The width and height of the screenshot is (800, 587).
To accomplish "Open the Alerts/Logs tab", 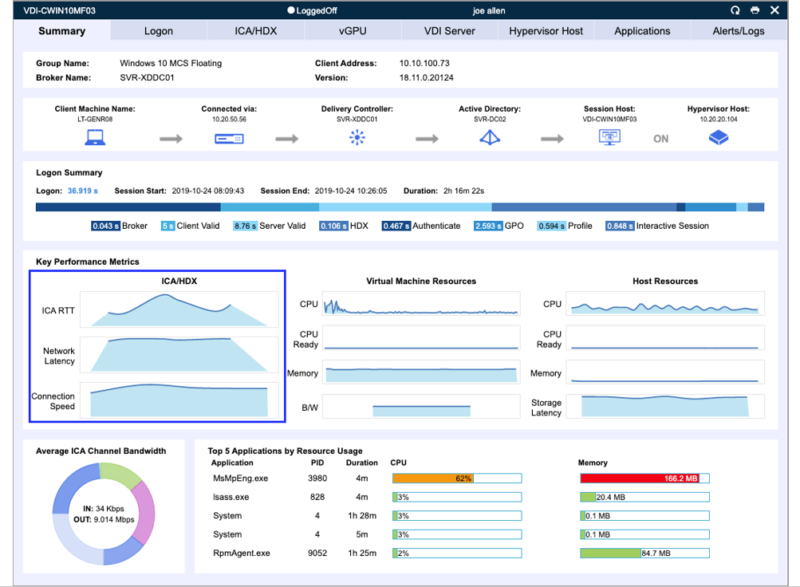I will pos(738,31).
